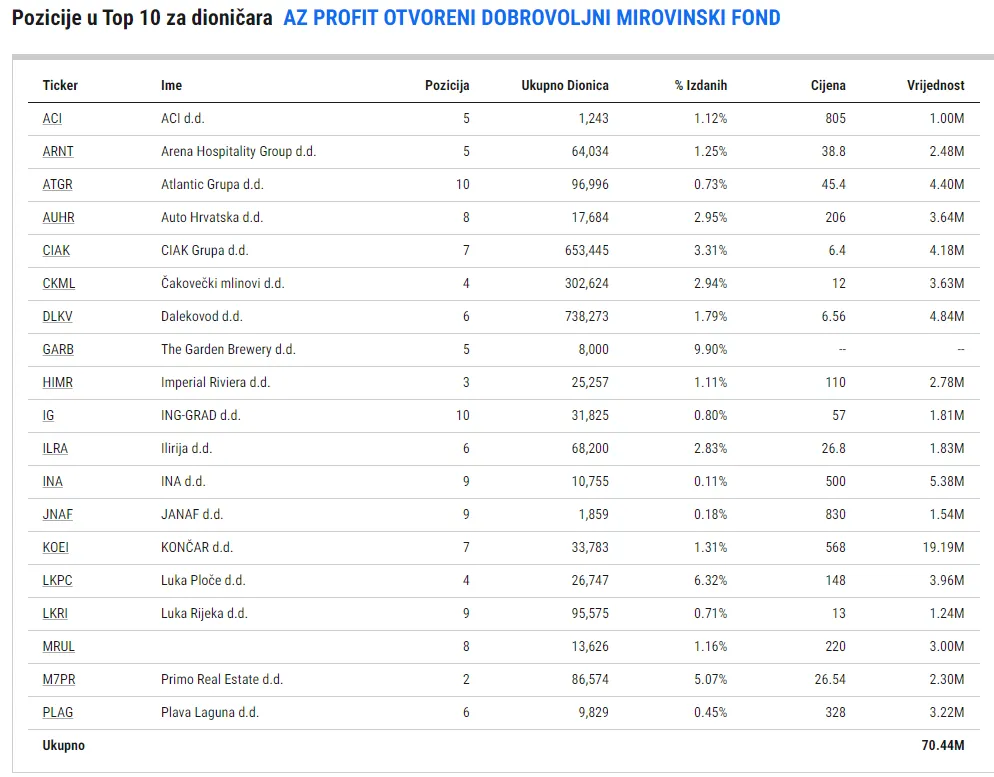Select the Luka Rijeka d.d. name cell
The height and width of the screenshot is (777, 994).
click(x=204, y=613)
